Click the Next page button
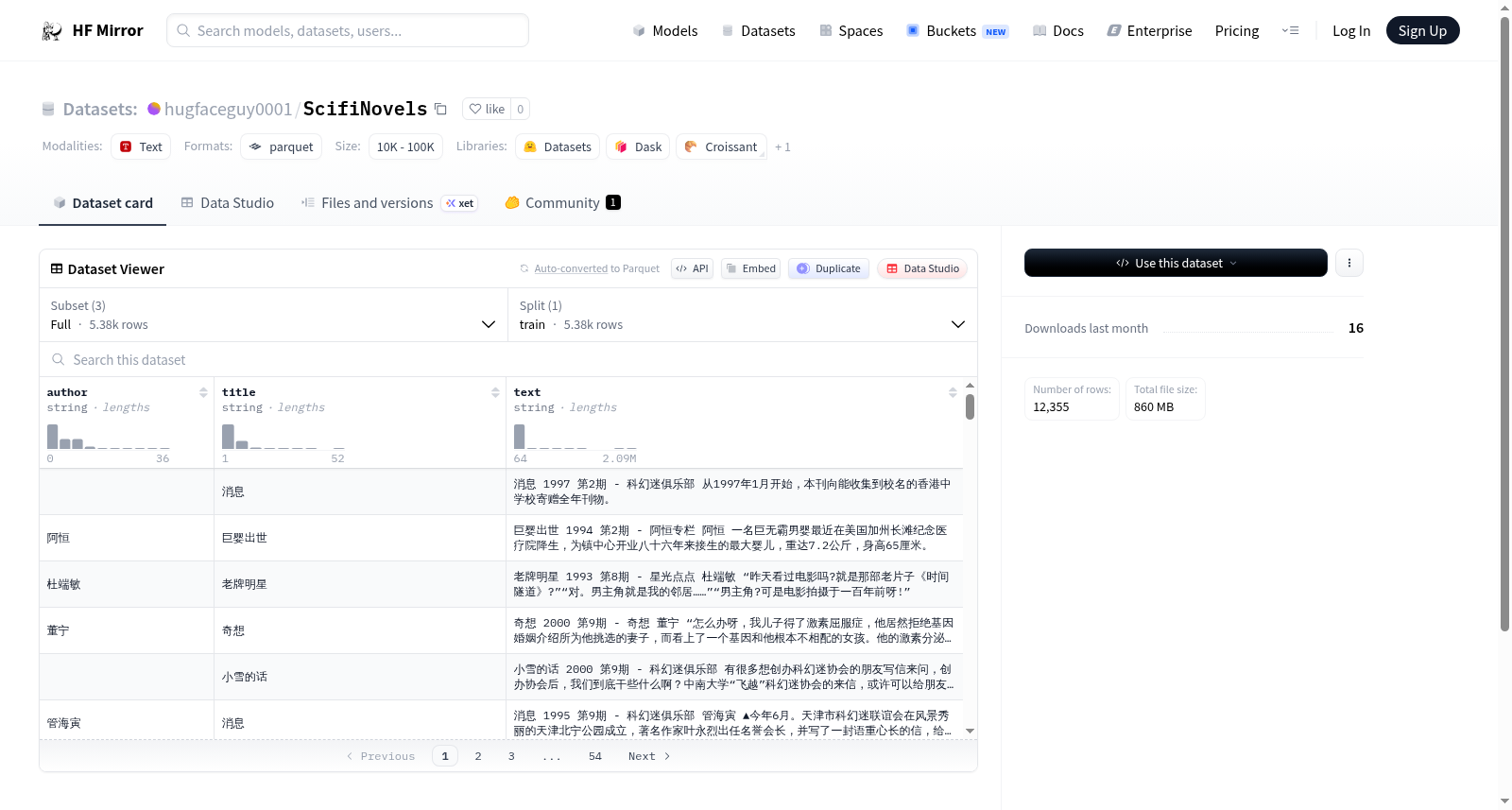This screenshot has height=810, width=1512. click(x=649, y=756)
